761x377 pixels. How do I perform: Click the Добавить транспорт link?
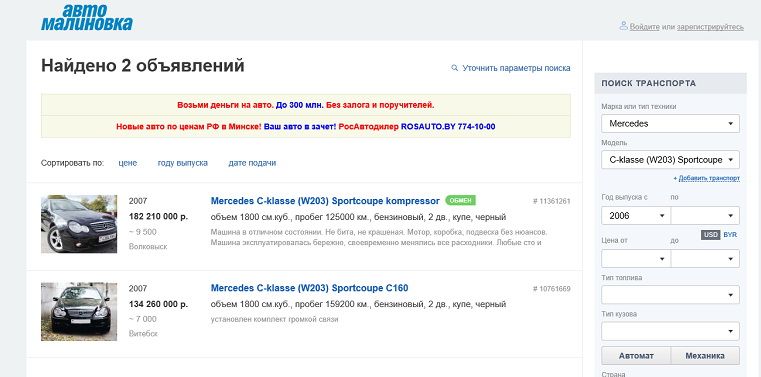click(x=709, y=179)
